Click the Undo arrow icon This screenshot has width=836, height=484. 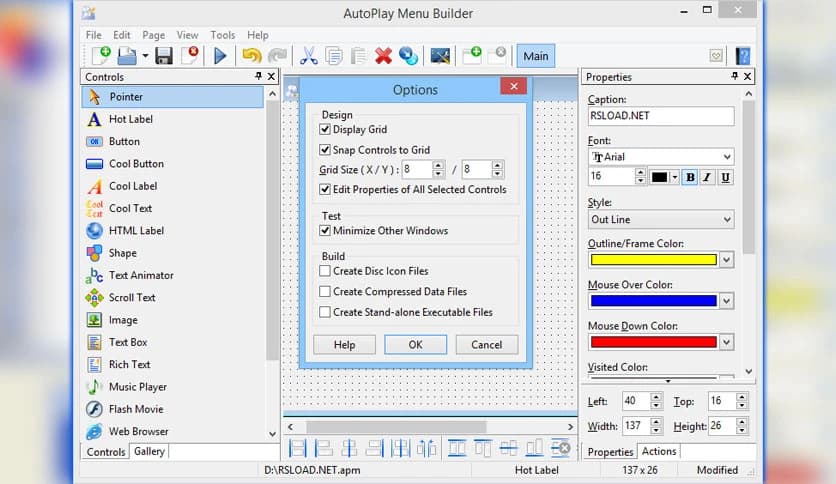pyautogui.click(x=252, y=55)
